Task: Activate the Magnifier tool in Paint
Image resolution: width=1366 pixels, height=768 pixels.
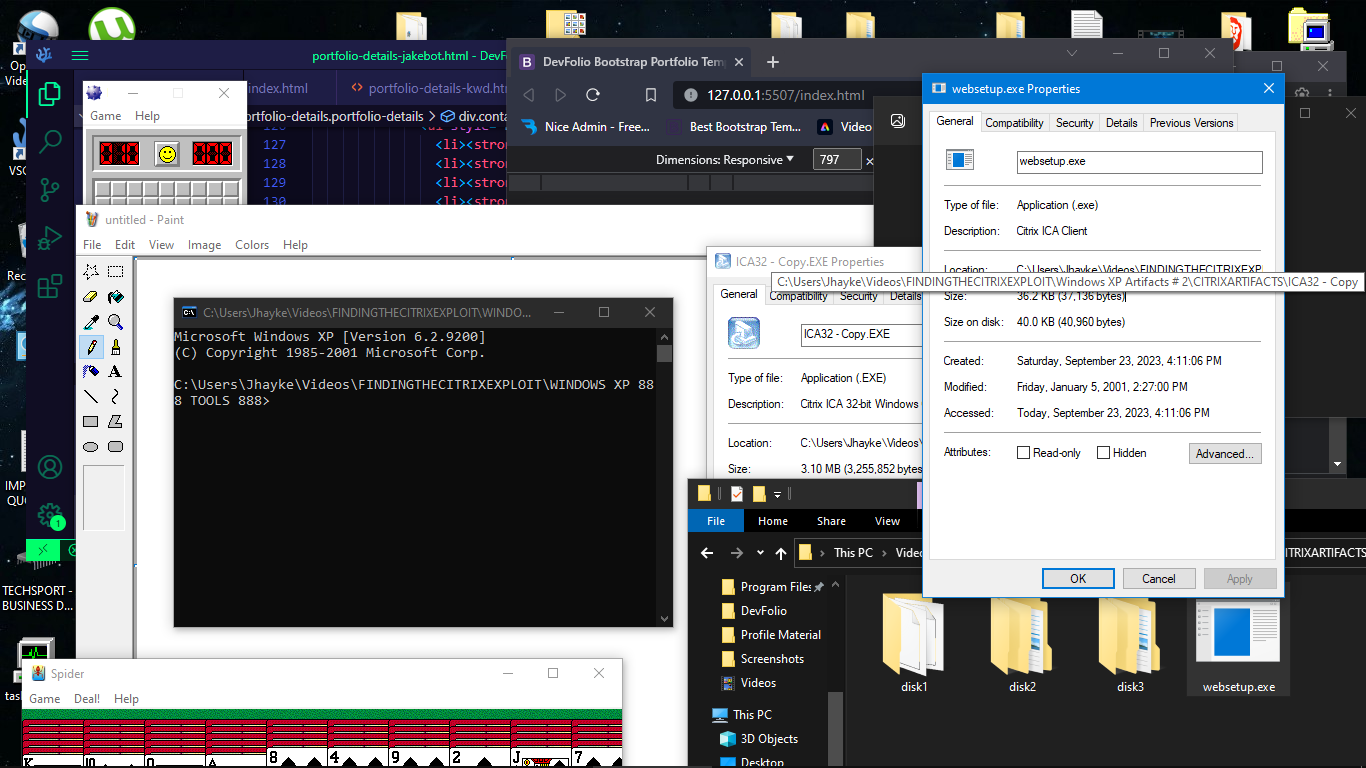Action: pyautogui.click(x=116, y=322)
